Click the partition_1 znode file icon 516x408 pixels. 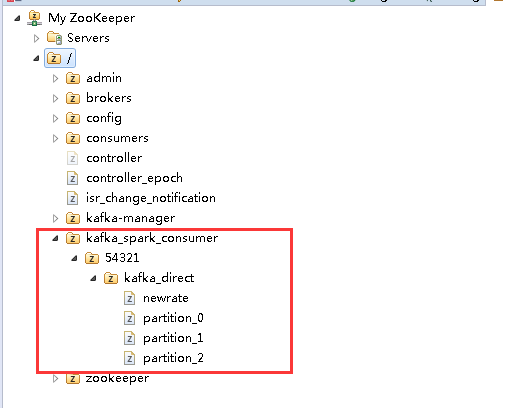coord(129,338)
